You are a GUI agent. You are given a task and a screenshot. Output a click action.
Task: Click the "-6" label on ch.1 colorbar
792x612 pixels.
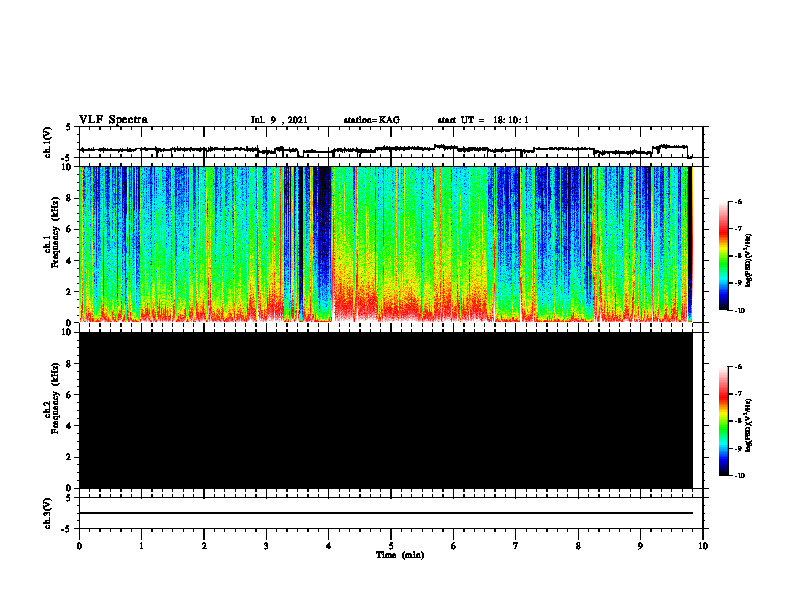[x=738, y=201]
